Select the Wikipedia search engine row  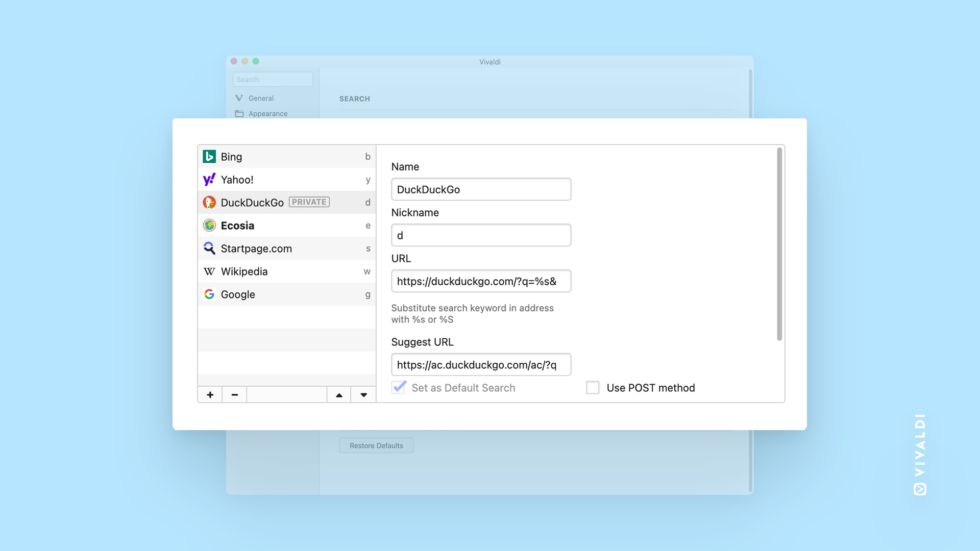pyautogui.click(x=287, y=271)
